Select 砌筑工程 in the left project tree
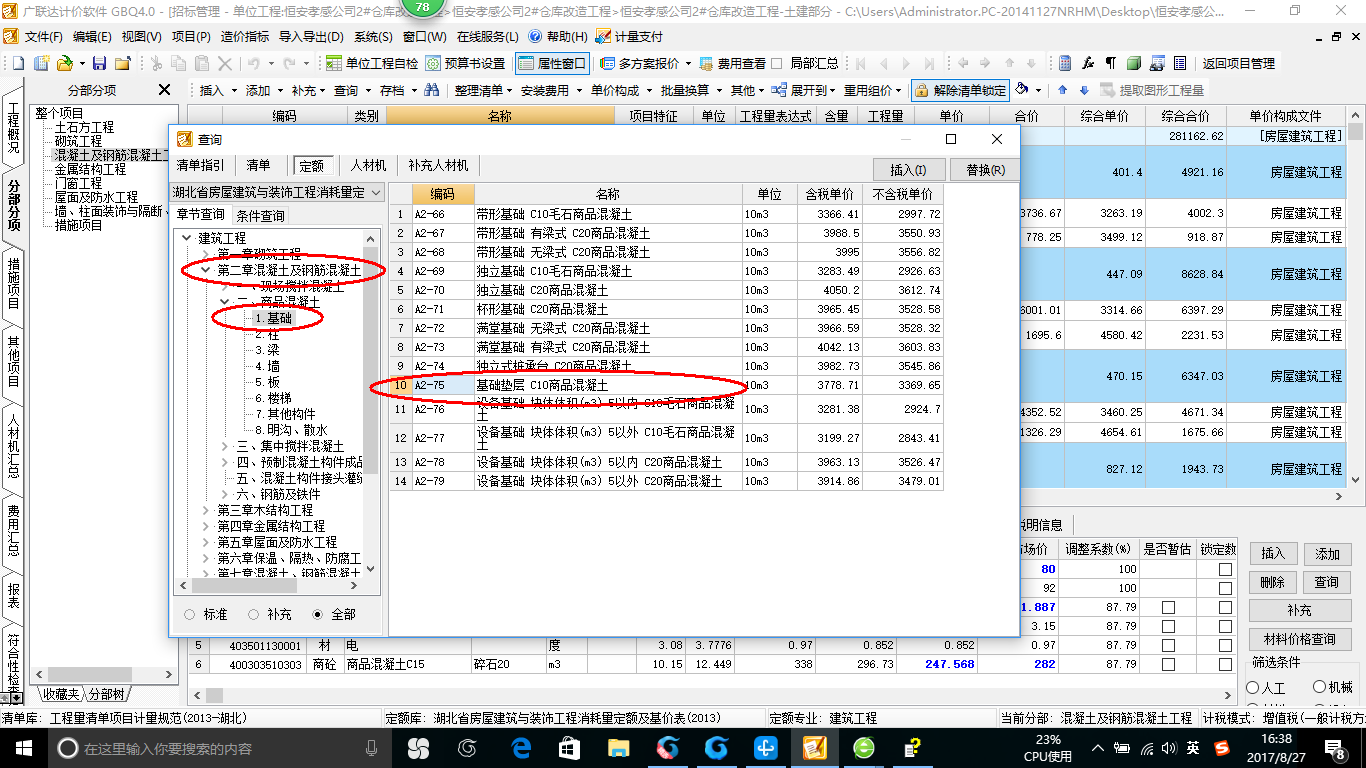Screen dimensions: 1366x768 click(78, 142)
